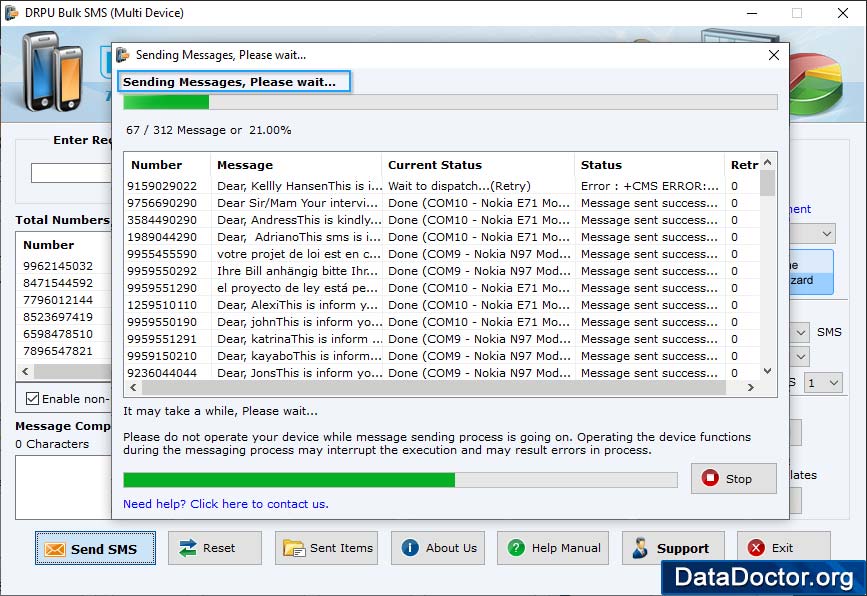Click the Send SMS envelope icon
The image size is (867, 596).
point(55,549)
